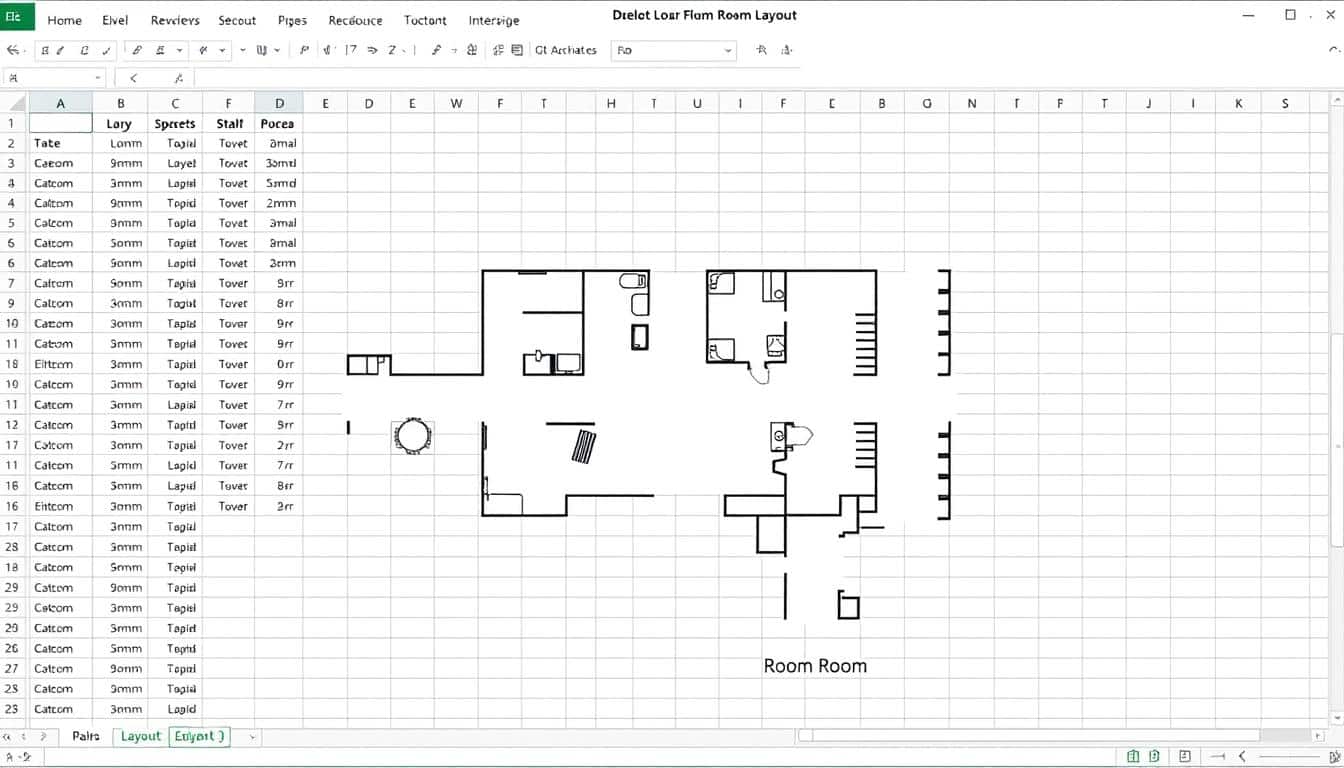Click the fx insert function icon
The image size is (1344, 768).
[178, 78]
